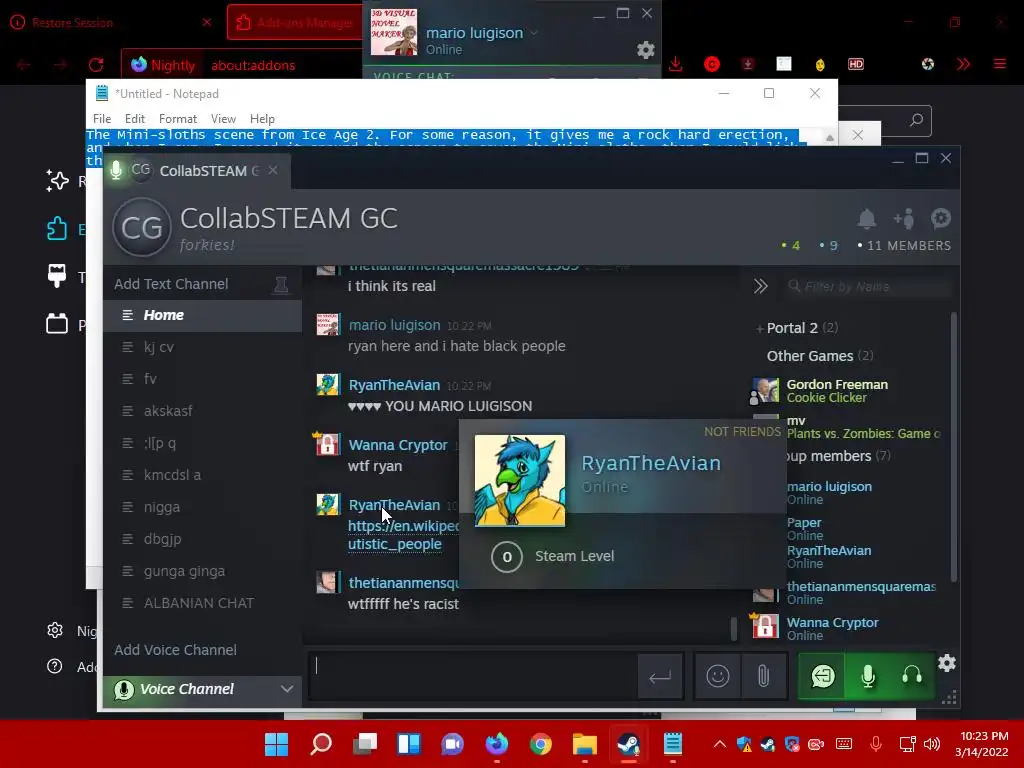Open the Notepad Edit menu
Screen dimensions: 1024x768
tap(135, 119)
